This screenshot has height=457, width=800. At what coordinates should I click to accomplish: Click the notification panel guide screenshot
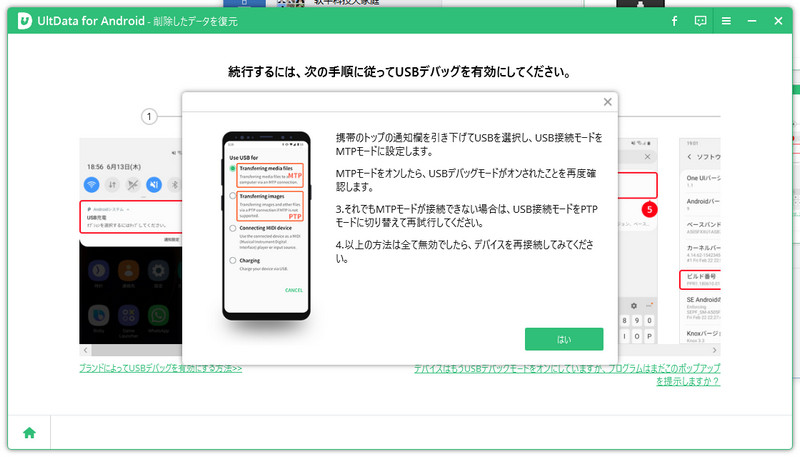[131, 241]
